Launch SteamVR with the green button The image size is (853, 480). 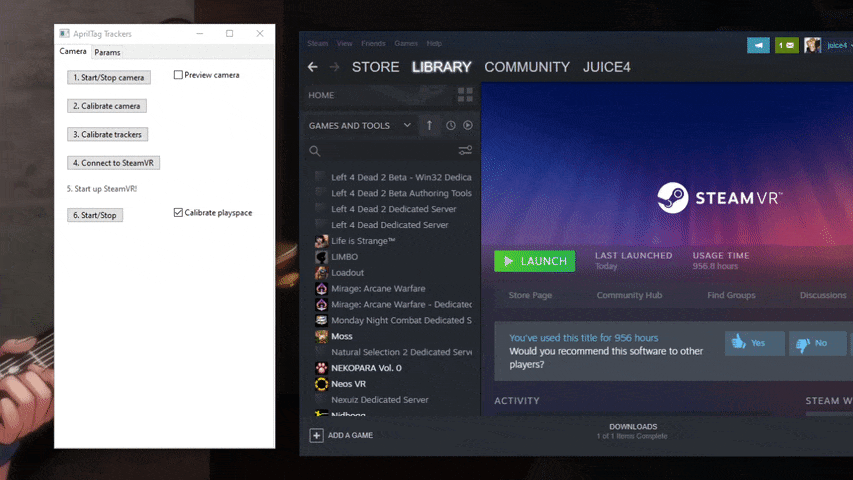[534, 261]
